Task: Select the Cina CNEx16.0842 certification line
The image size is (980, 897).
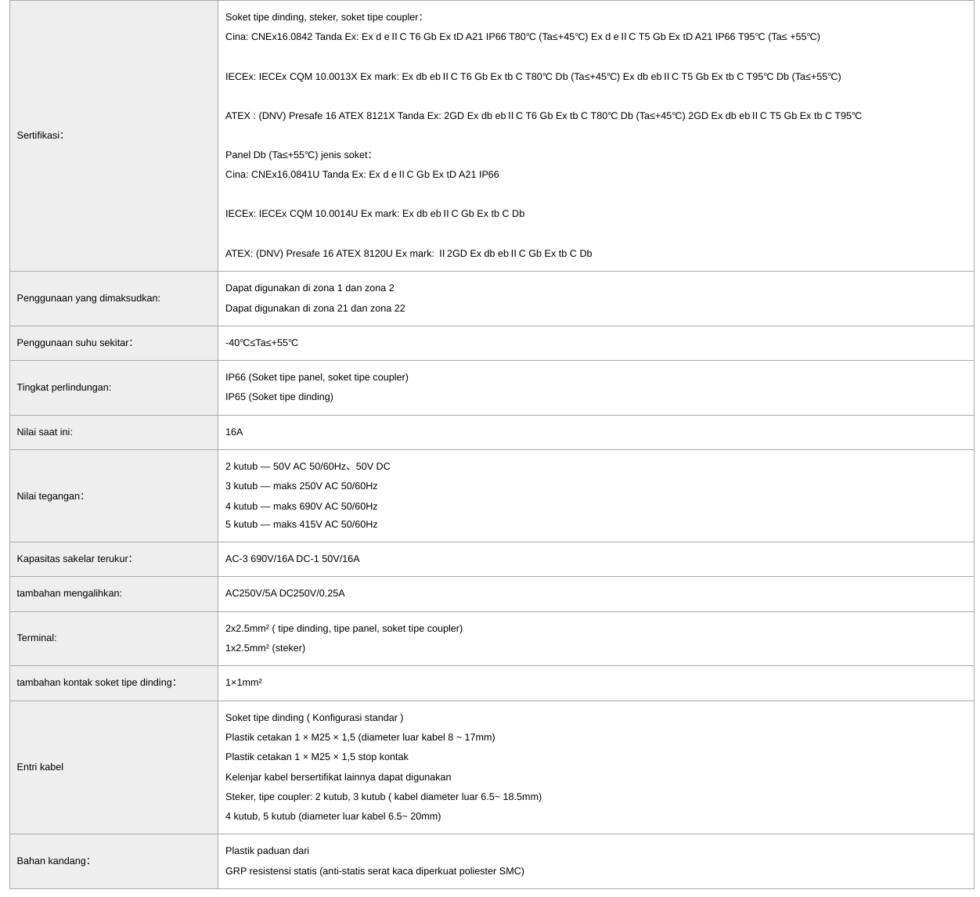Action: (522, 37)
